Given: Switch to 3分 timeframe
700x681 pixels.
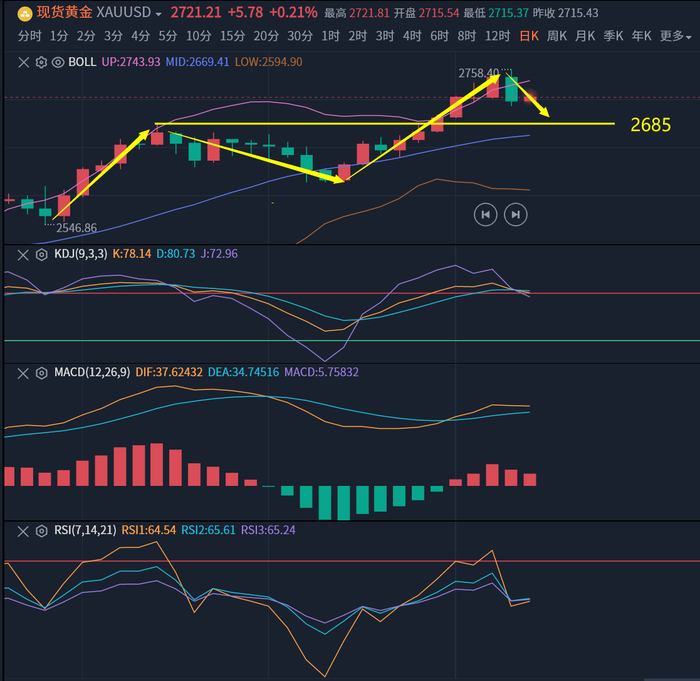Looking at the screenshot, I should [x=113, y=36].
